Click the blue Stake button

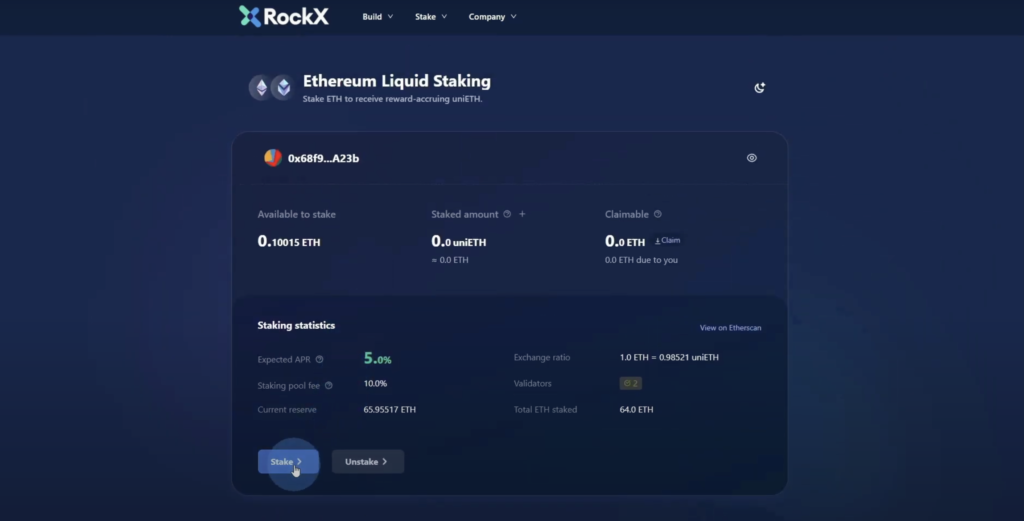[x=288, y=462]
